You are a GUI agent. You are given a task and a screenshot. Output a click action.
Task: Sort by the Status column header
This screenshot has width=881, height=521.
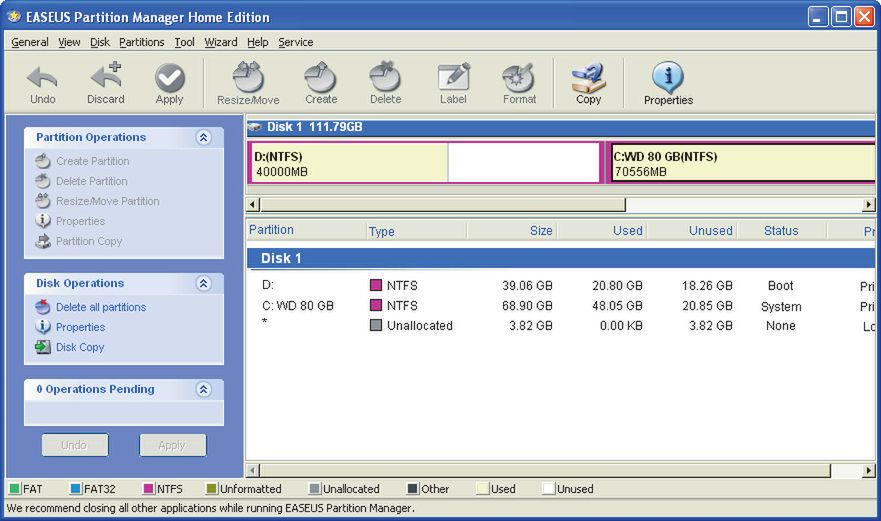782,230
